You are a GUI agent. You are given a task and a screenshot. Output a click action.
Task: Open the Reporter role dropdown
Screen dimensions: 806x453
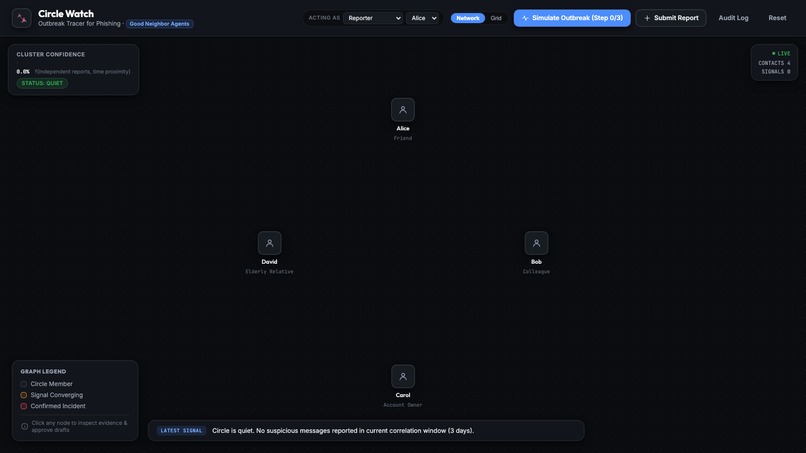tap(373, 18)
